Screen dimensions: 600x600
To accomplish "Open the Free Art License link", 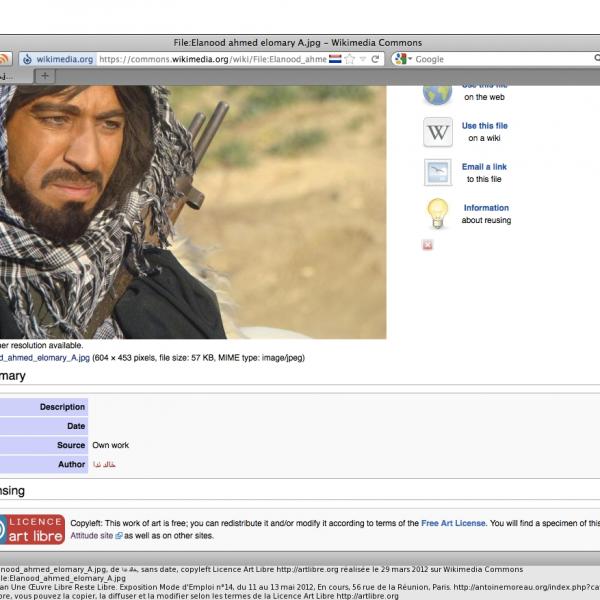I will (453, 523).
